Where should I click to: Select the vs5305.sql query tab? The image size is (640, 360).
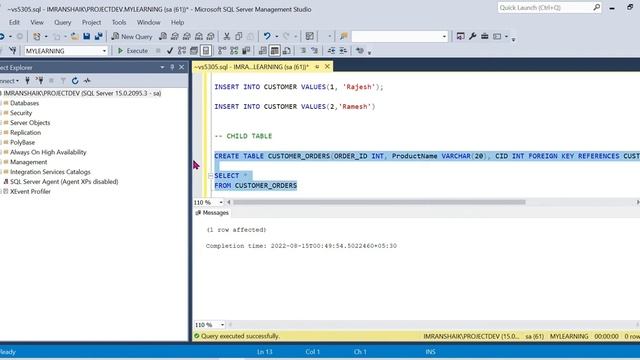click(251, 67)
